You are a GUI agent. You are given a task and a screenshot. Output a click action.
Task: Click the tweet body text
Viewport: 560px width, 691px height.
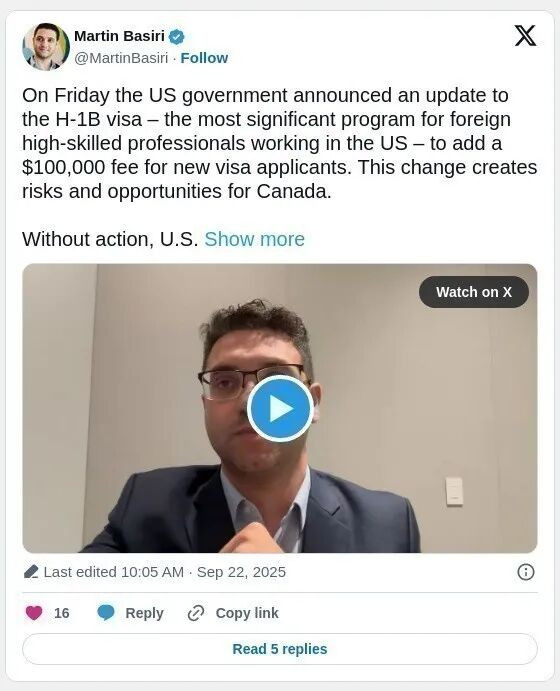click(280, 143)
